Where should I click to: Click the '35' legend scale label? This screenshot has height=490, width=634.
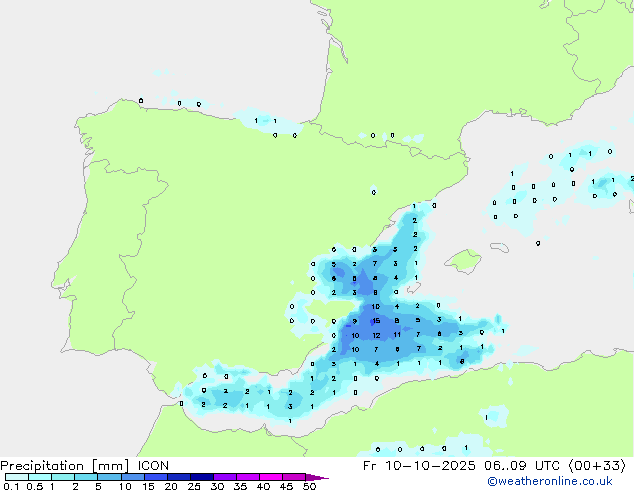[240, 486]
